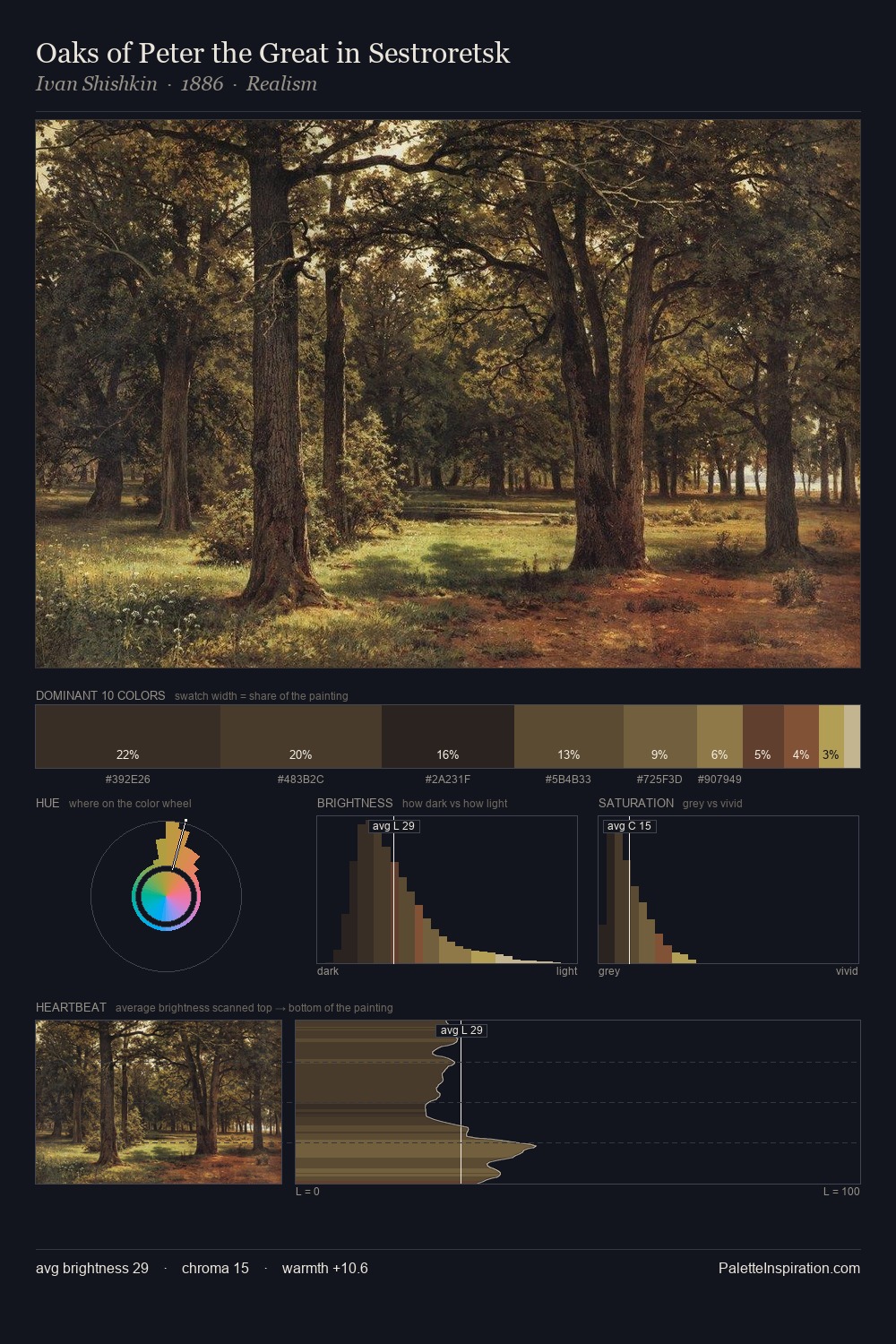Select the 22% dark brown swatch
Viewport: 896px width, 1344px height.
128,737
